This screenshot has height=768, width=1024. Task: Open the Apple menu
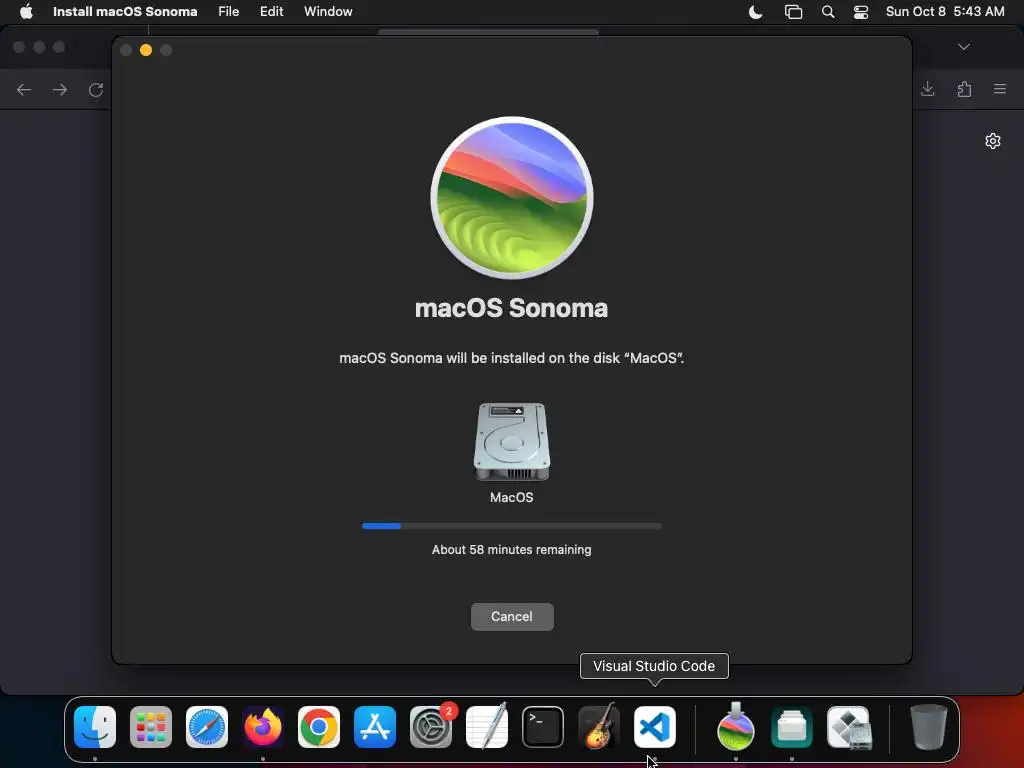(x=26, y=12)
